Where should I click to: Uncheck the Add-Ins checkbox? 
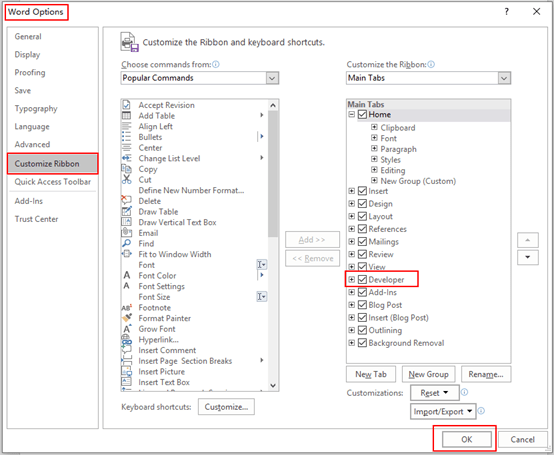[x=362, y=292]
